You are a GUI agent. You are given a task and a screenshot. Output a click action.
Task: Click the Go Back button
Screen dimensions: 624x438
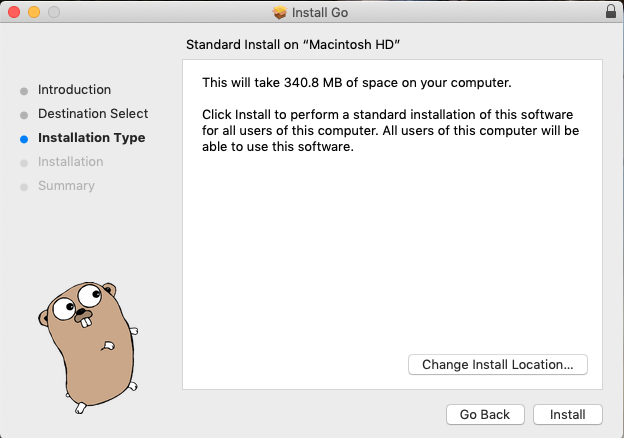point(485,415)
